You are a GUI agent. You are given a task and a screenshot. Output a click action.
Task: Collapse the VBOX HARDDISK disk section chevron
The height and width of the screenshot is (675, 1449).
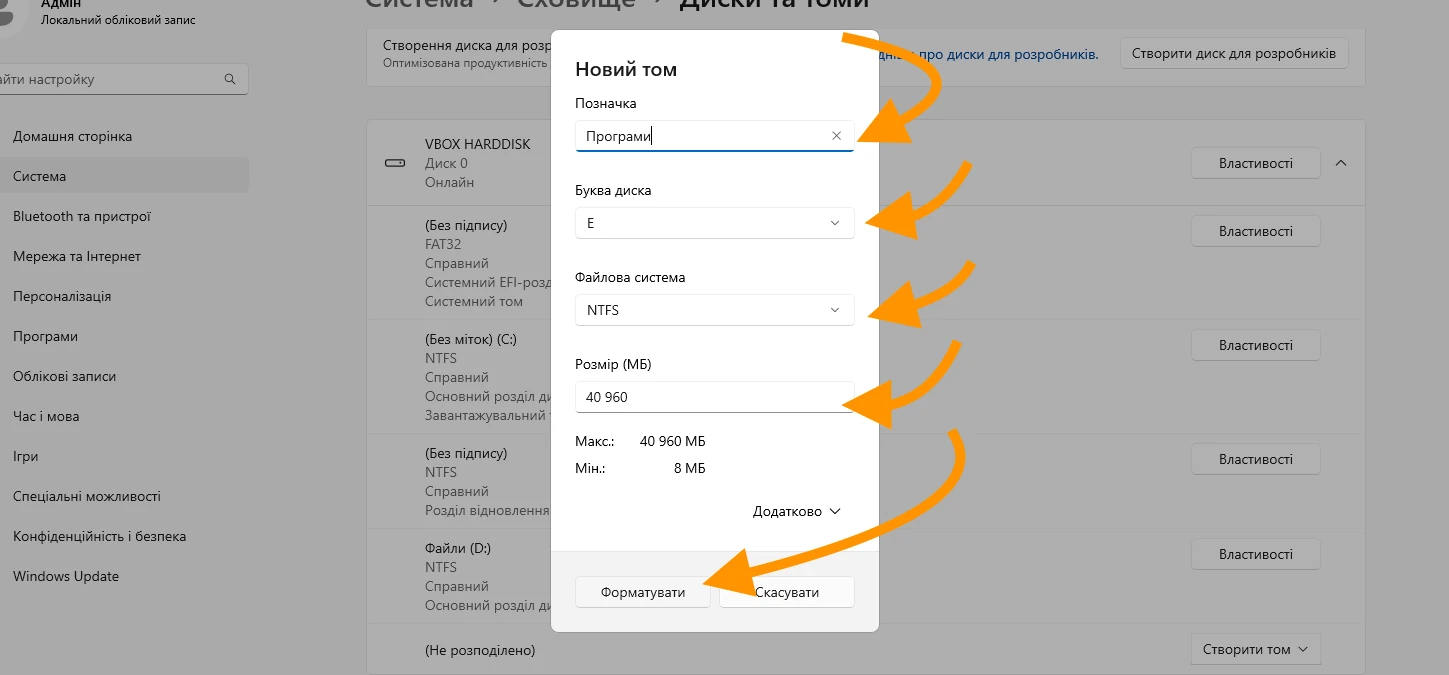[x=1342, y=163]
